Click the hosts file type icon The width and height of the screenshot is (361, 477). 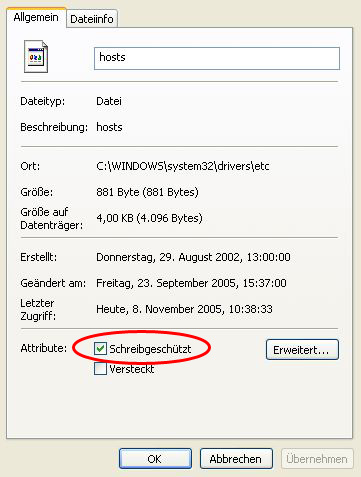point(36,57)
